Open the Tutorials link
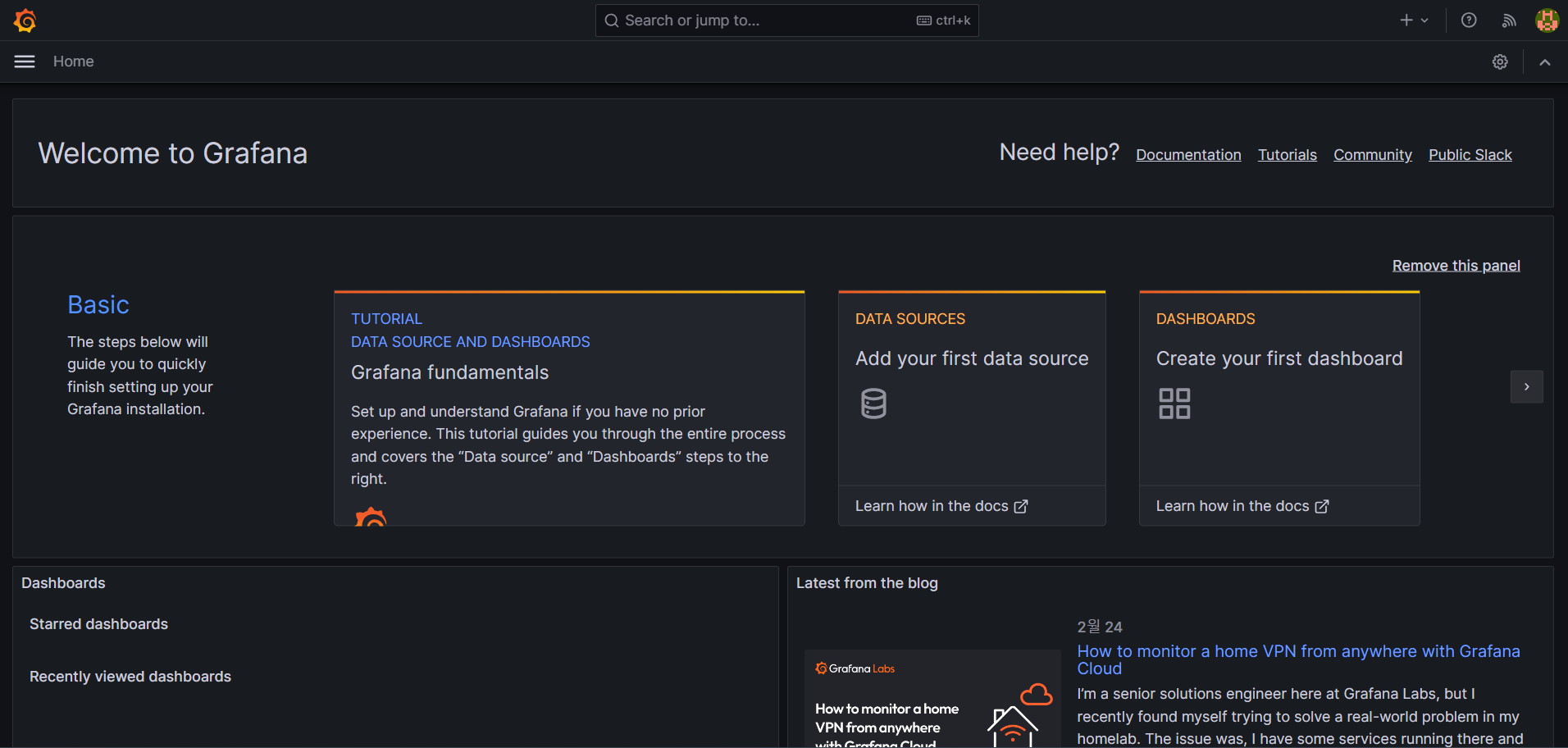Screen dimensions: 1568x748 tap(1288, 155)
